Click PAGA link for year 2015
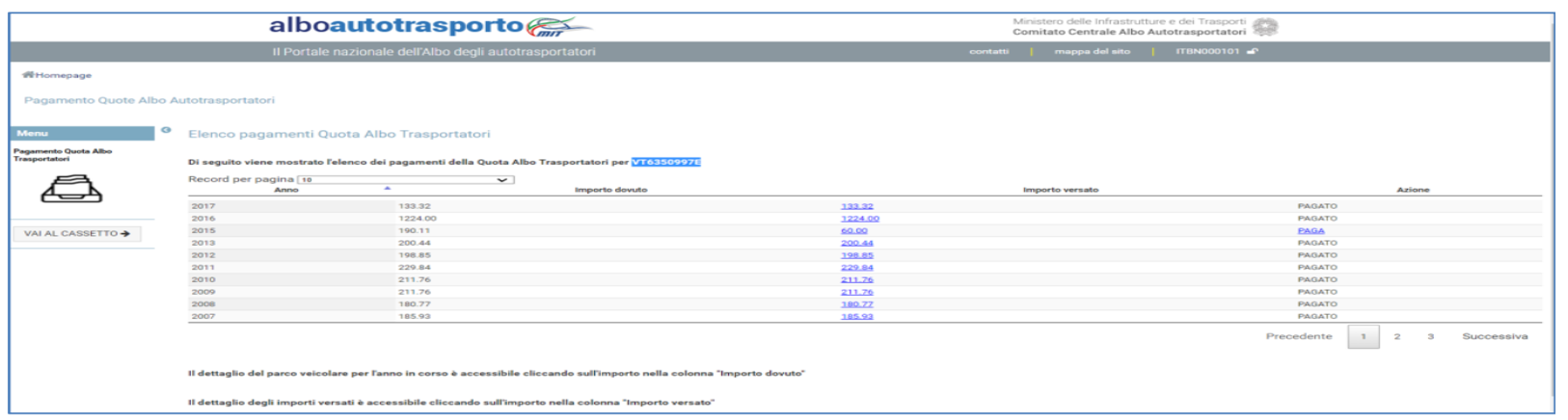Screen dimensions: 1568x420 1311,231
